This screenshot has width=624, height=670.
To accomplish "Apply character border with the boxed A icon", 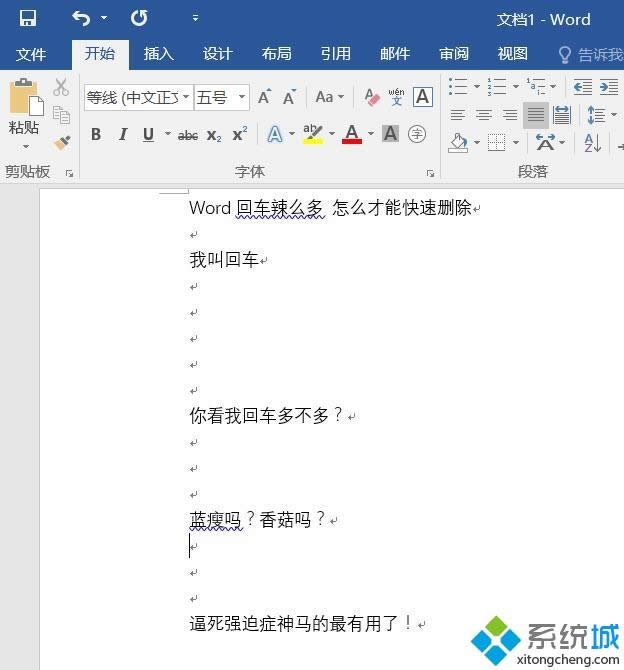I will [423, 97].
